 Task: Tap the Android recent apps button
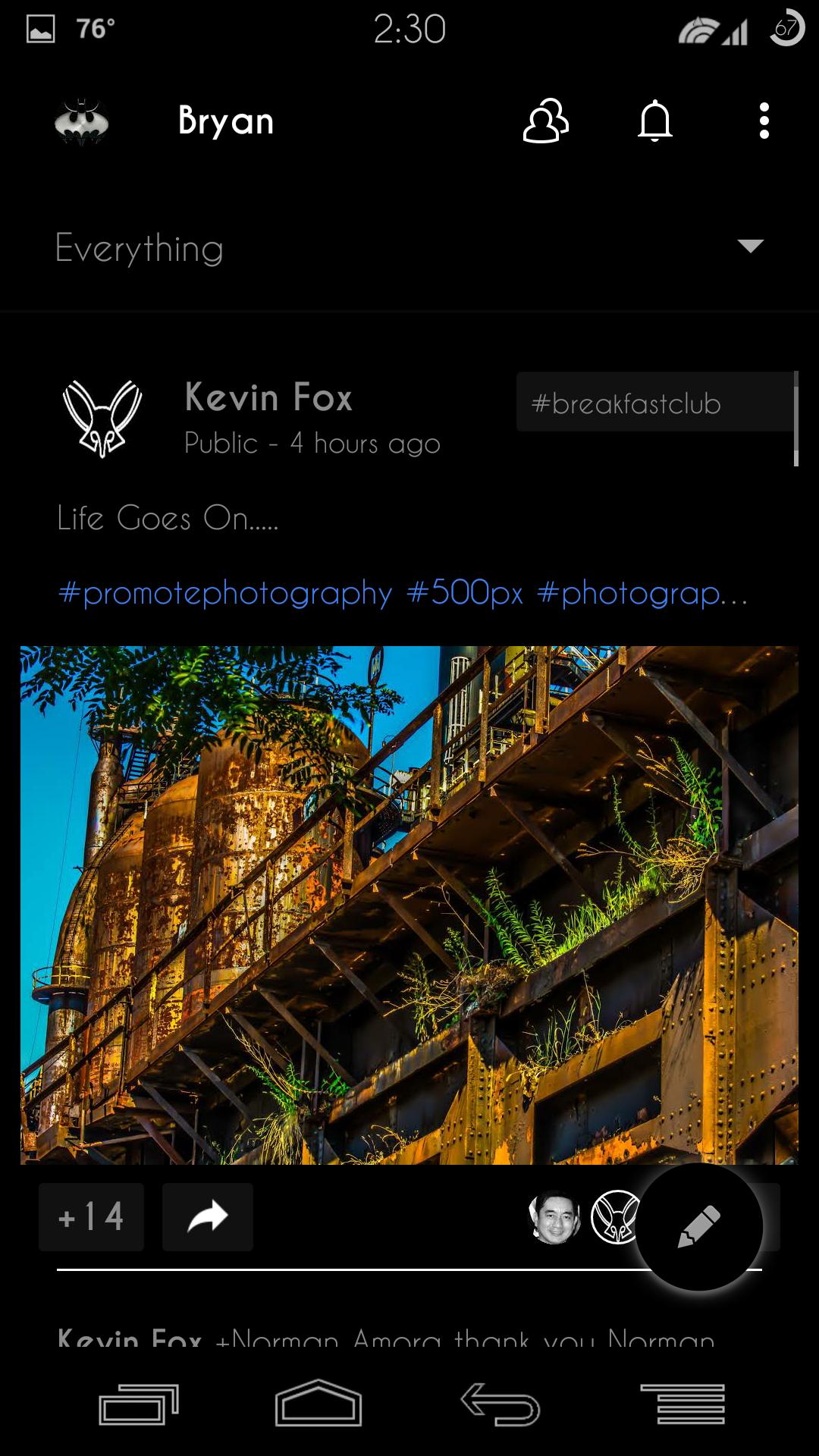point(139,1404)
